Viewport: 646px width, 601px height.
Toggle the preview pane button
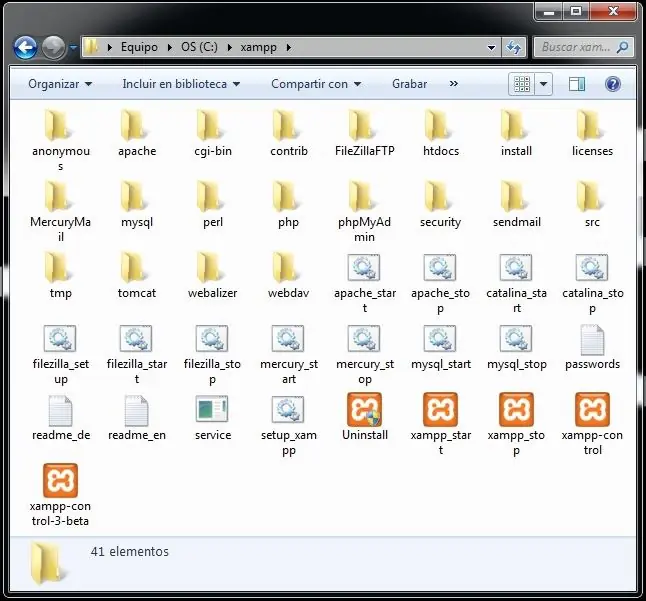pyautogui.click(x=577, y=84)
